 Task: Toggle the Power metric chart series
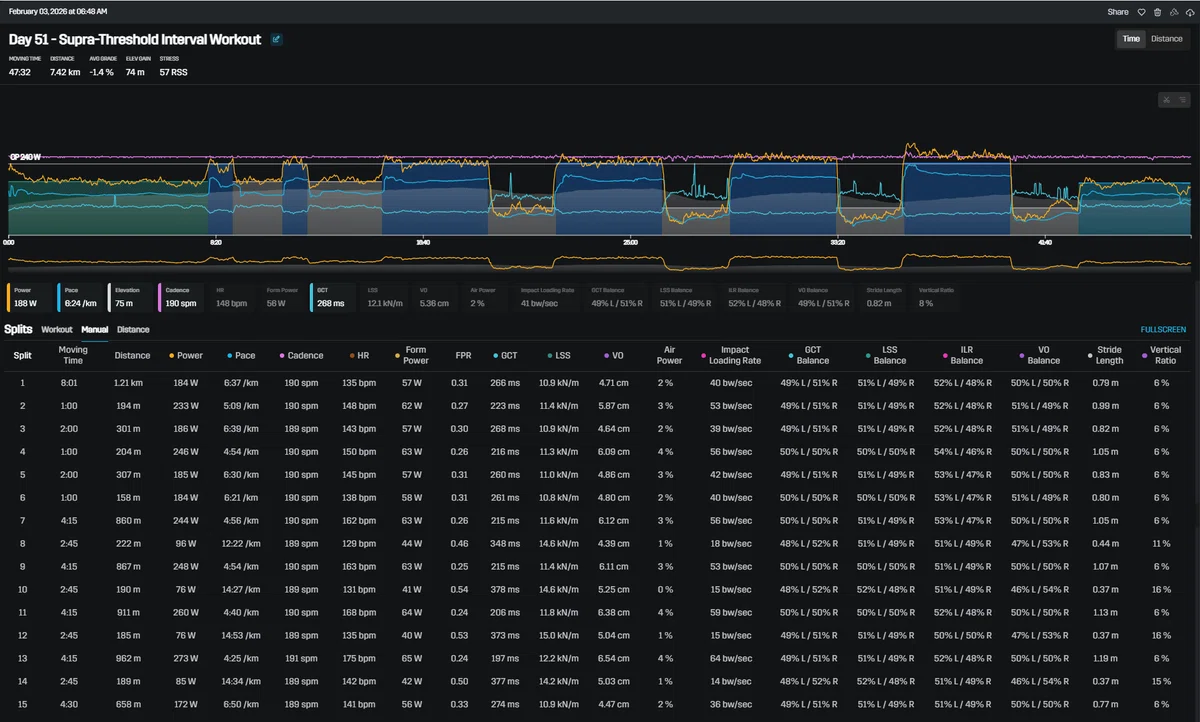[x=31, y=296]
